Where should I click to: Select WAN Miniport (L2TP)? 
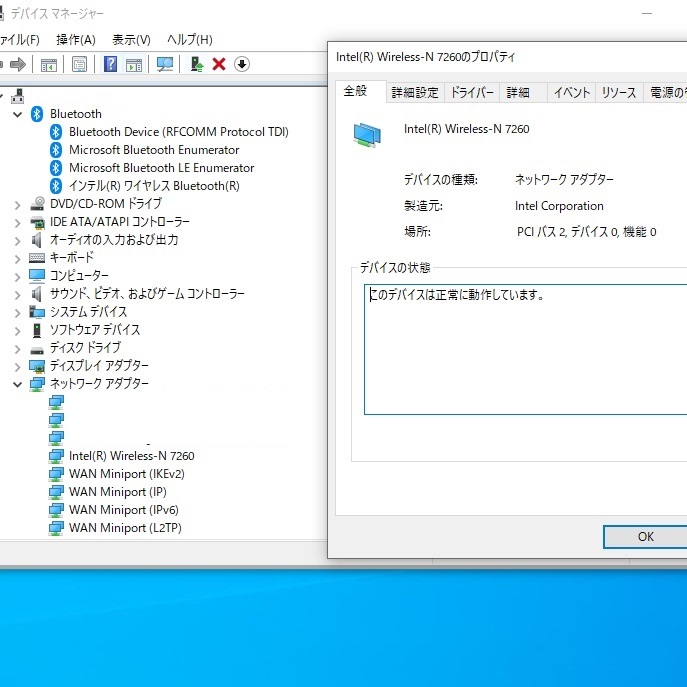(x=125, y=528)
